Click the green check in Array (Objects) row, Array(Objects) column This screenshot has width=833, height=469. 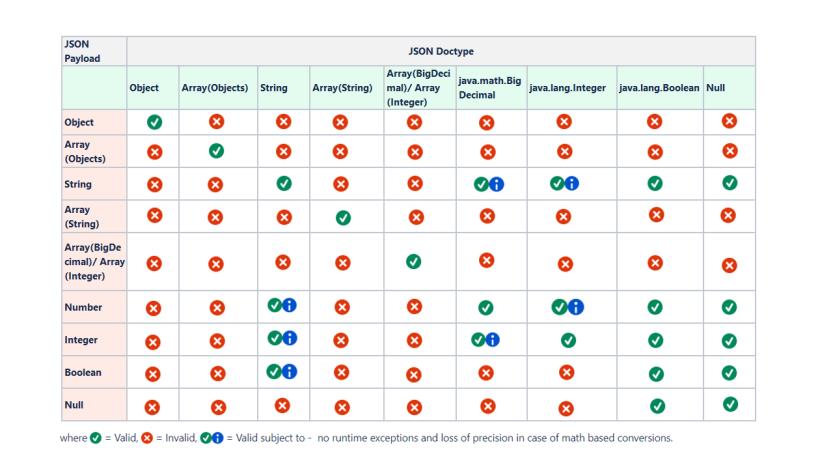coord(216,152)
